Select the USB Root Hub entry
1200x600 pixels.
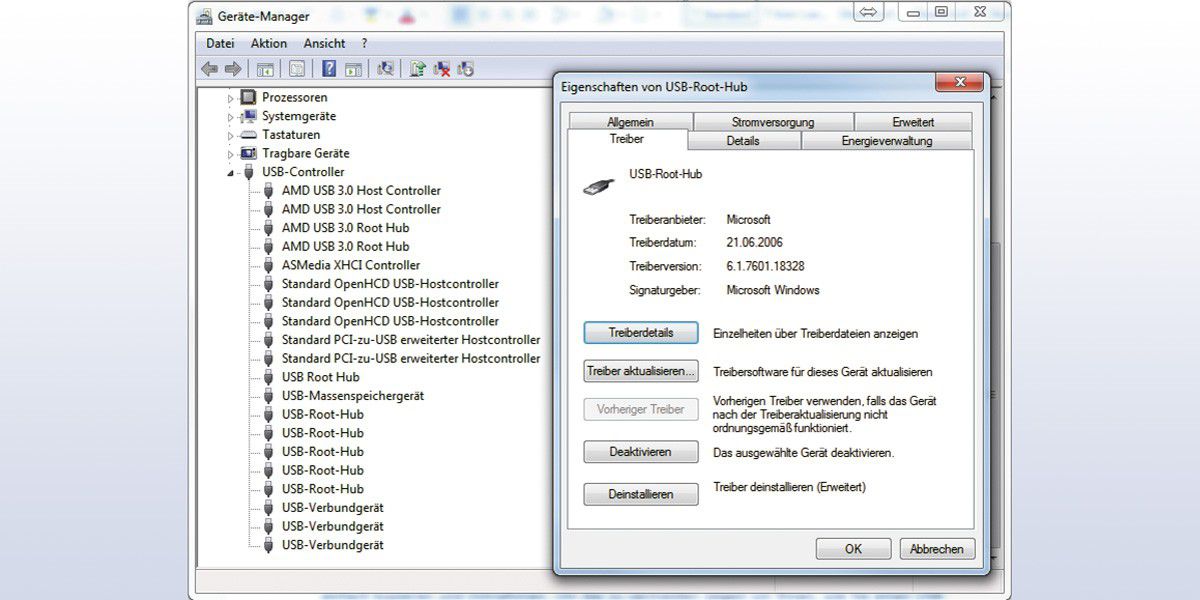pyautogui.click(x=321, y=377)
